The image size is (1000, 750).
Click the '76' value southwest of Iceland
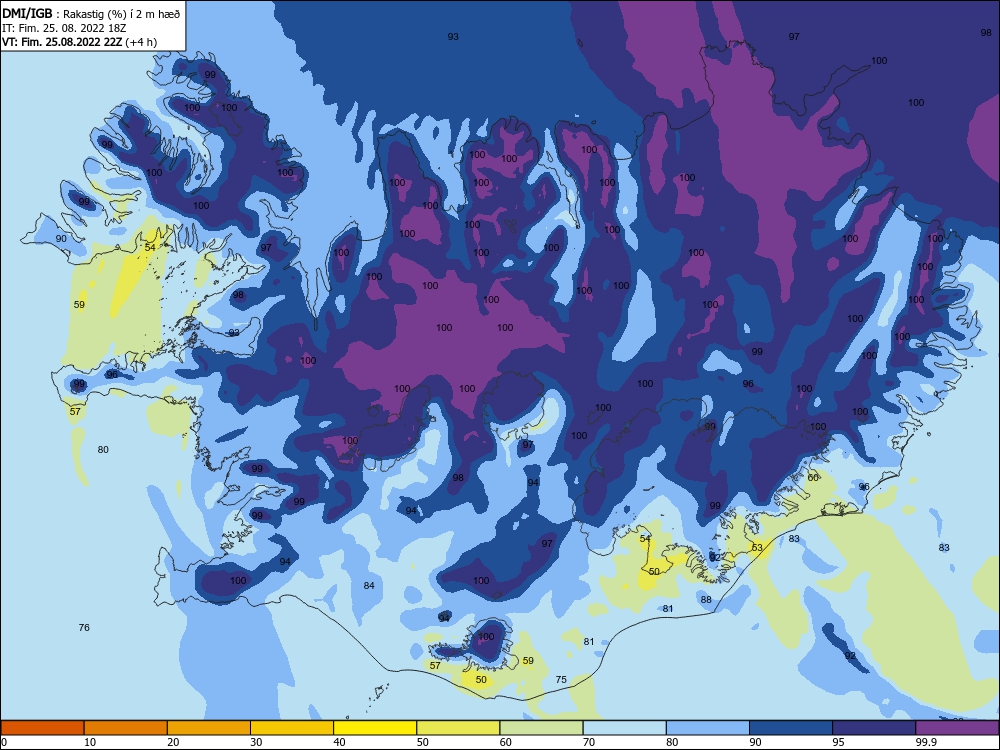[x=84, y=628]
